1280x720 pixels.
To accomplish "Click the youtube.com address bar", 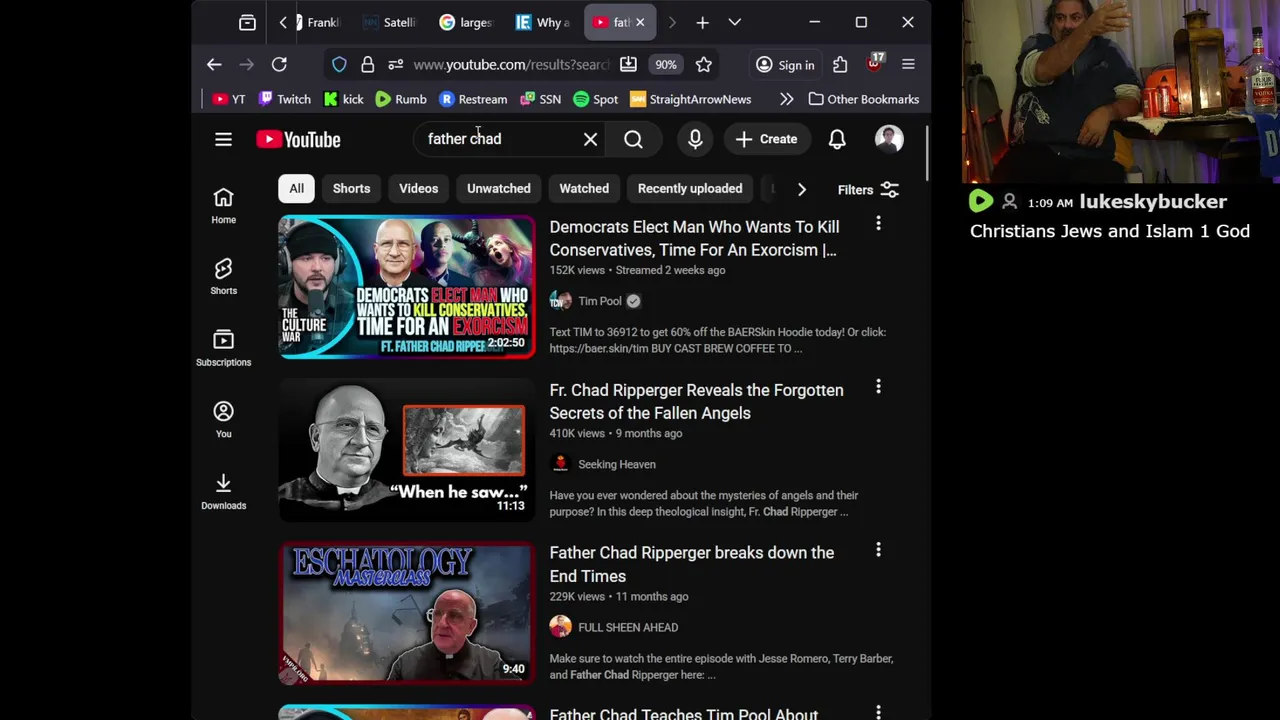I will point(510,64).
